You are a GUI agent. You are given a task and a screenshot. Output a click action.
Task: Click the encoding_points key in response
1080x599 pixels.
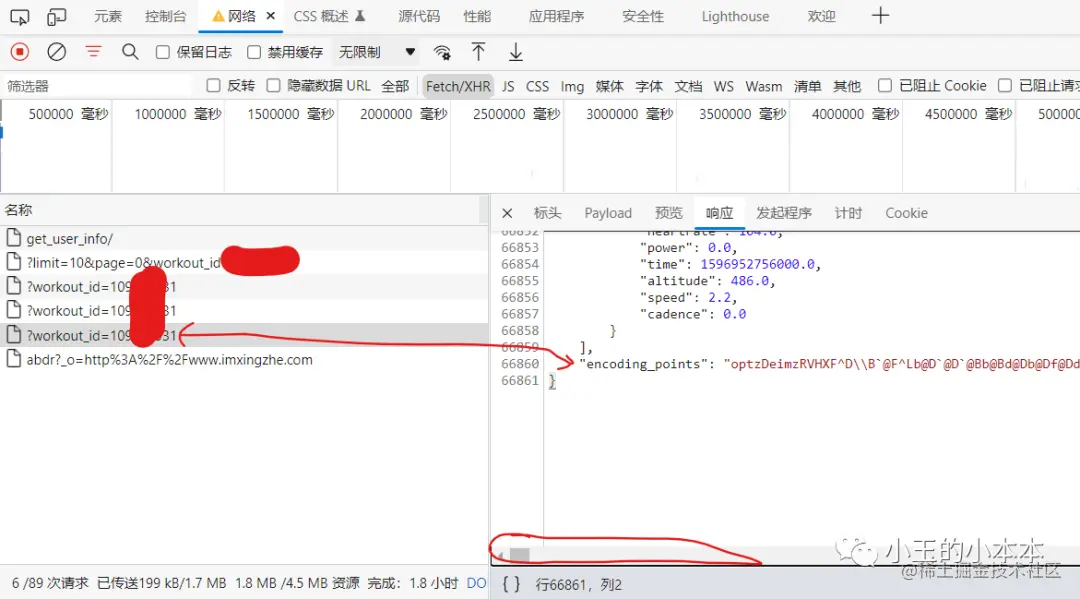[644, 364]
